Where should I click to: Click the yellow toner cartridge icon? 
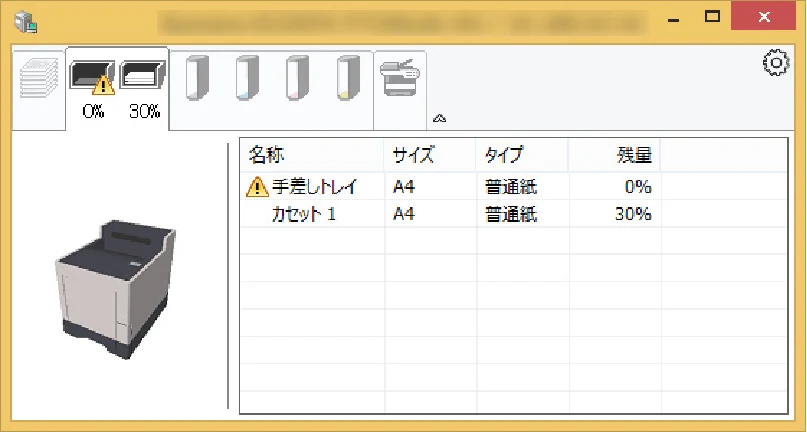pos(348,78)
